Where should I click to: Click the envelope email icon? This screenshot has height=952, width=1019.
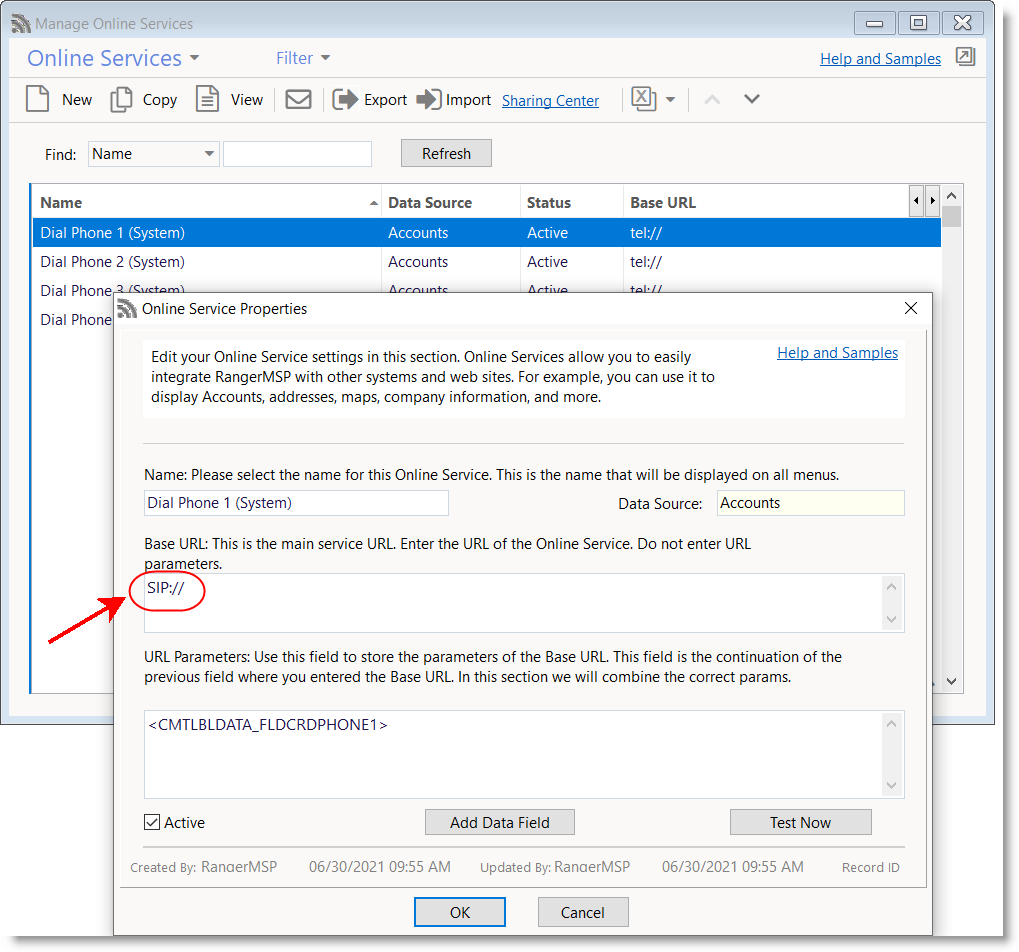click(x=298, y=99)
